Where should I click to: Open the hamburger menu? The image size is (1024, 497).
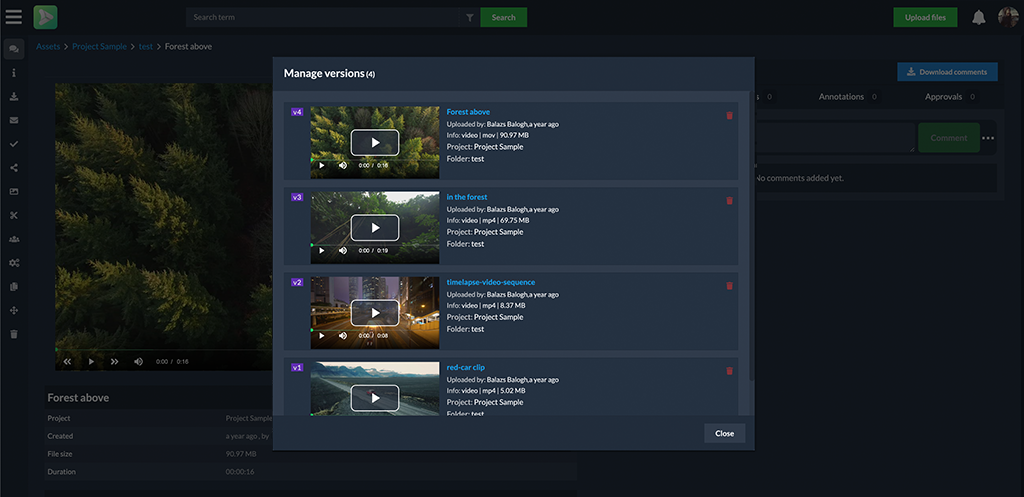click(x=14, y=17)
